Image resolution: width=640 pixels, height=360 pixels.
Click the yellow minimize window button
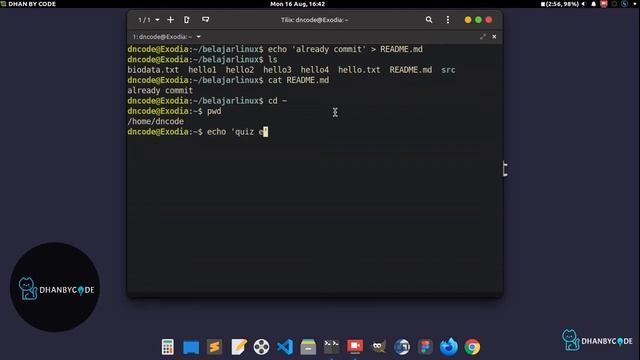(x=468, y=20)
